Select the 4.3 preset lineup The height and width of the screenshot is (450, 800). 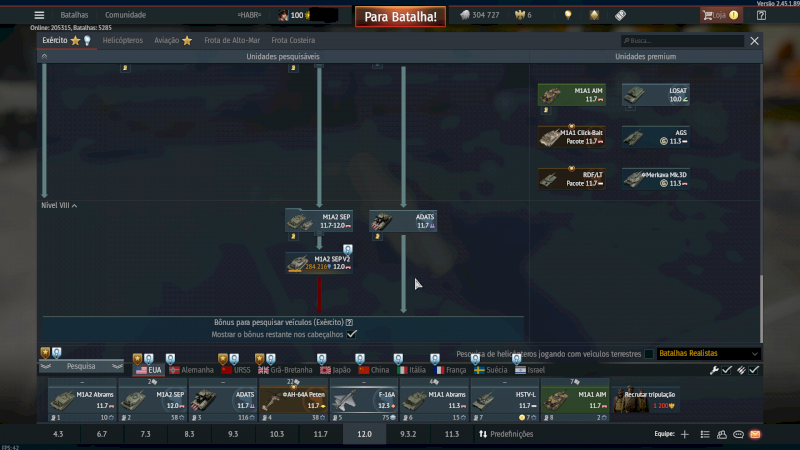click(58, 434)
